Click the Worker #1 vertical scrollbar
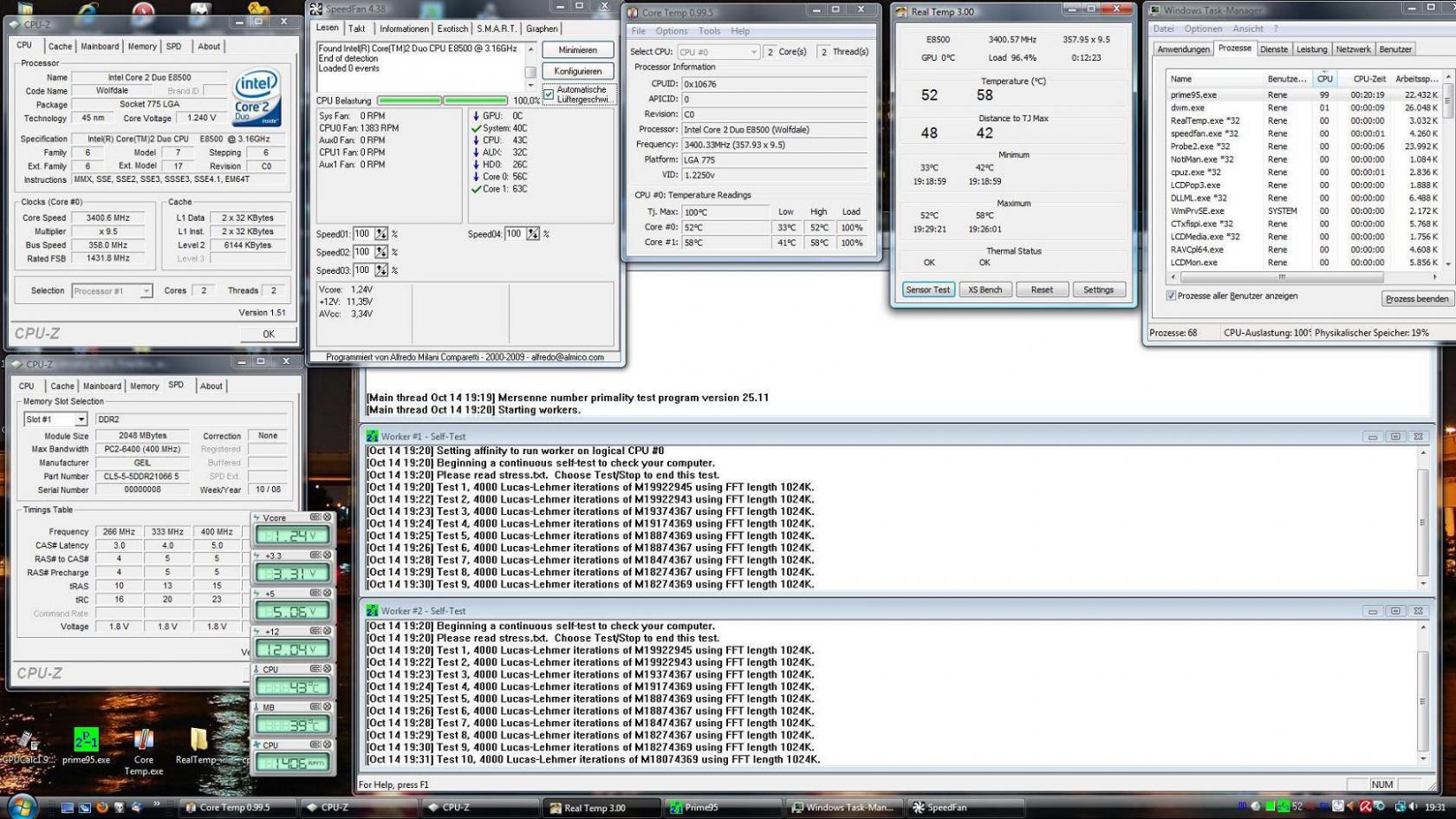 (1422, 517)
